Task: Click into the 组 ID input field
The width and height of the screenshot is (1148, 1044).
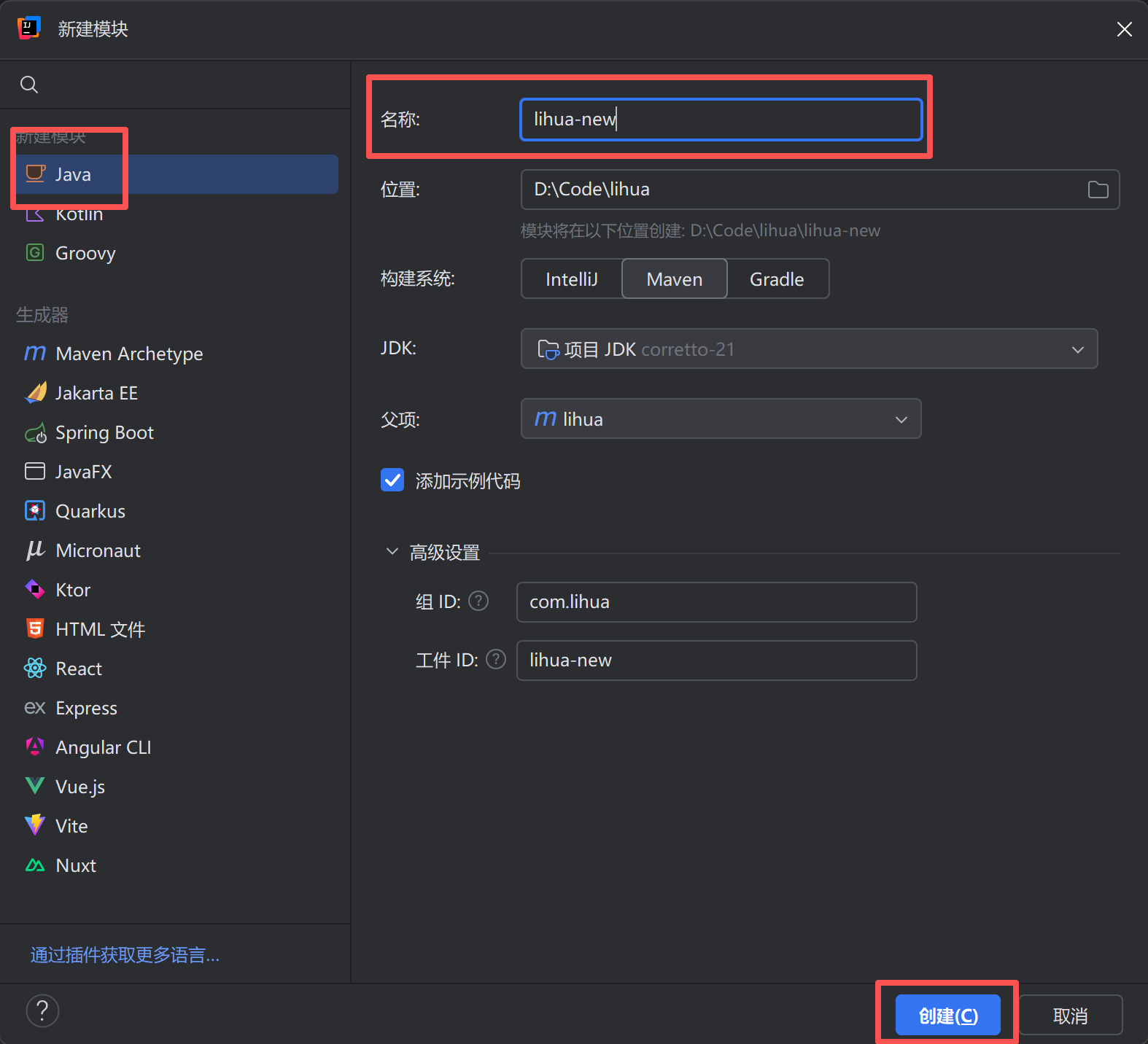Action: [716, 602]
